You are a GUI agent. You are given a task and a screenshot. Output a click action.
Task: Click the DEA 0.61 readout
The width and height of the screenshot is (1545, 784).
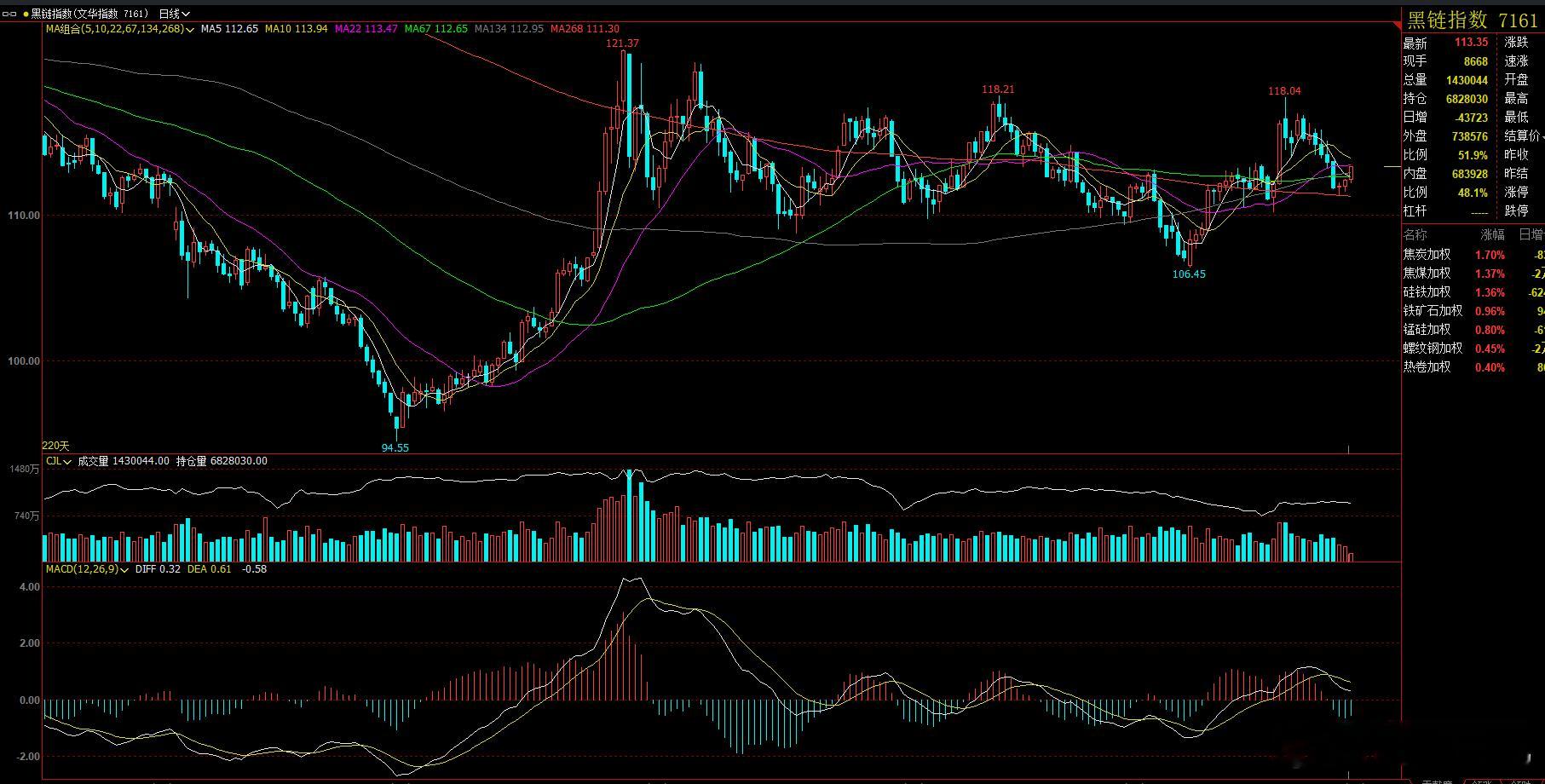(x=209, y=569)
